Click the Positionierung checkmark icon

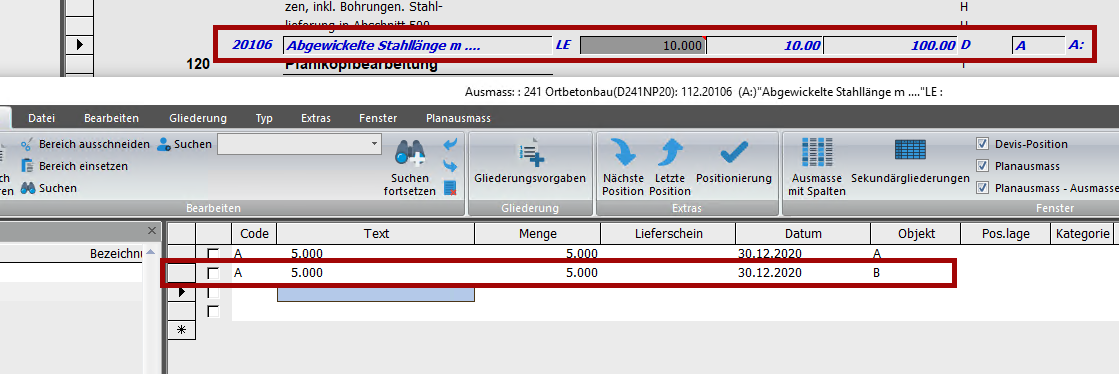(734, 151)
